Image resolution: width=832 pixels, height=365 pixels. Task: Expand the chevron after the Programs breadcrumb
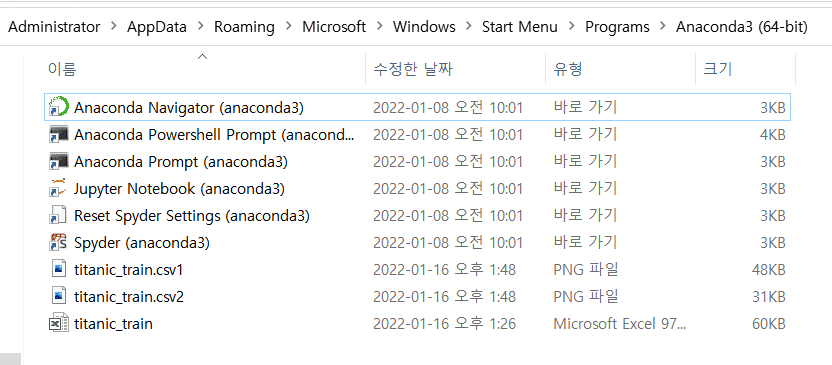click(x=662, y=27)
